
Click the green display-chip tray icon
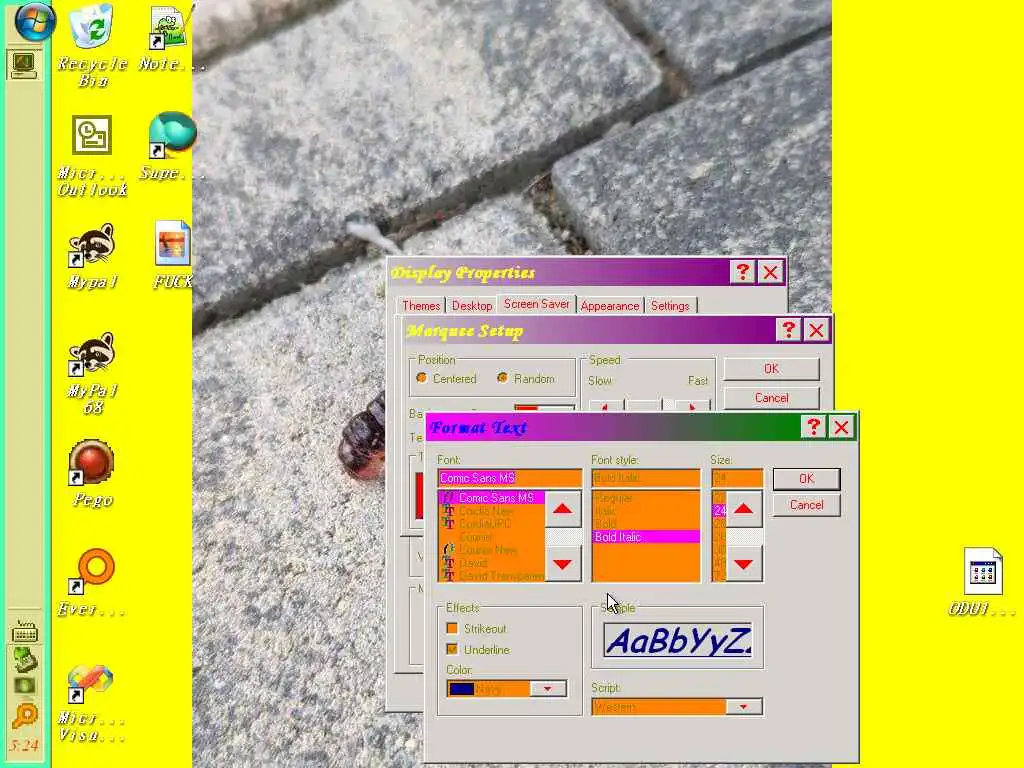tap(24, 686)
